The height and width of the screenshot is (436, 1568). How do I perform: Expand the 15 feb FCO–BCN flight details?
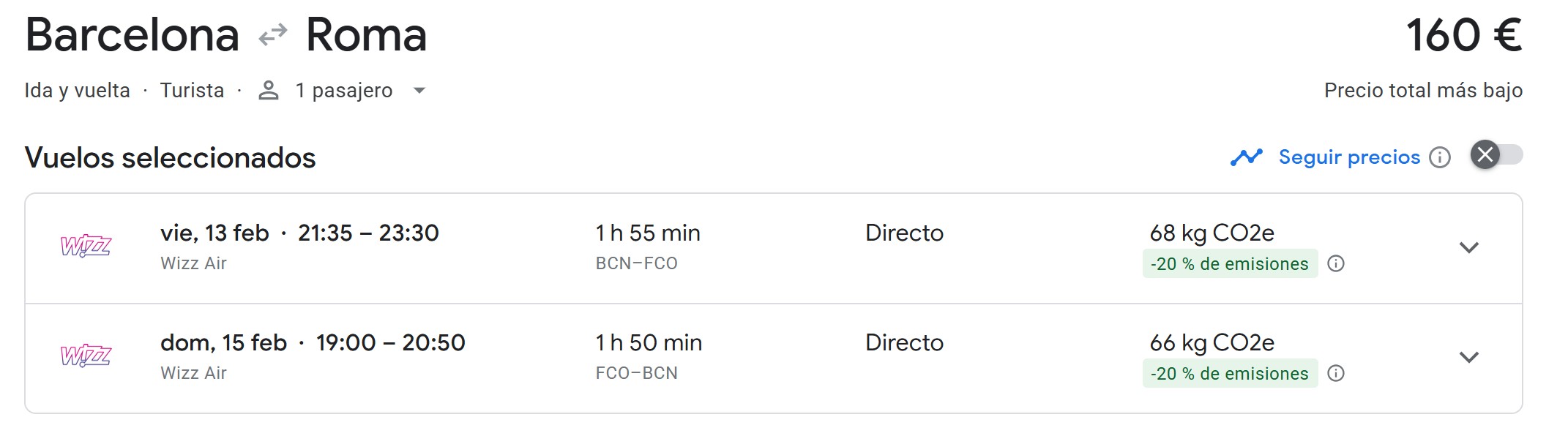(1468, 357)
